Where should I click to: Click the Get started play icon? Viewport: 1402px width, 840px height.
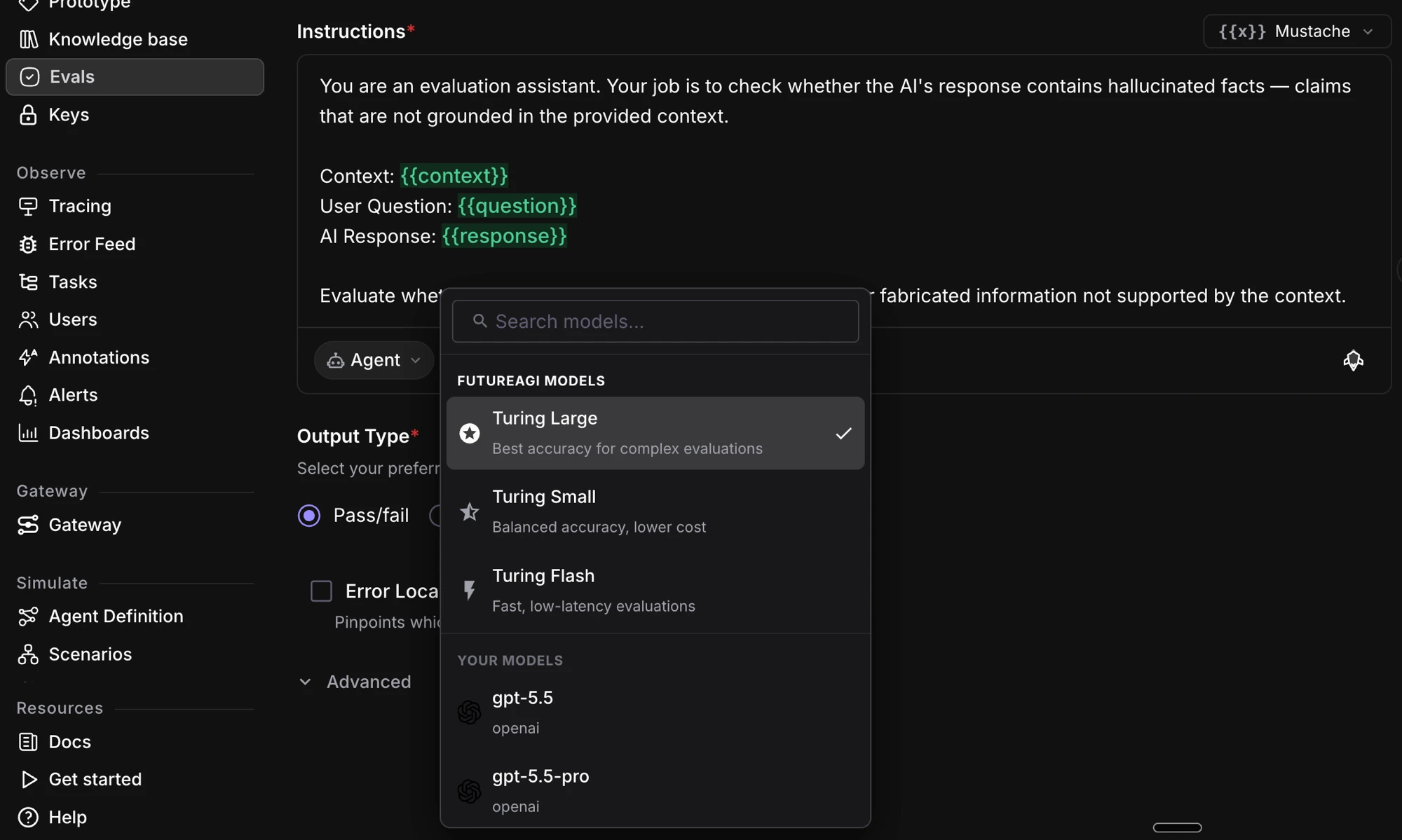point(28,779)
